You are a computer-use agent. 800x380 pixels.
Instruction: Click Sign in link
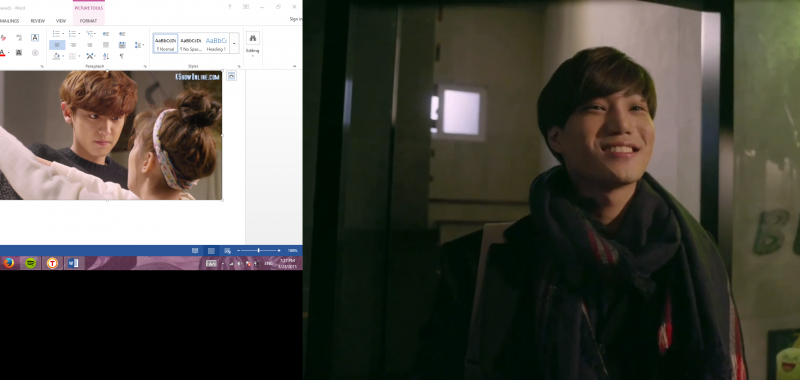[x=296, y=19]
